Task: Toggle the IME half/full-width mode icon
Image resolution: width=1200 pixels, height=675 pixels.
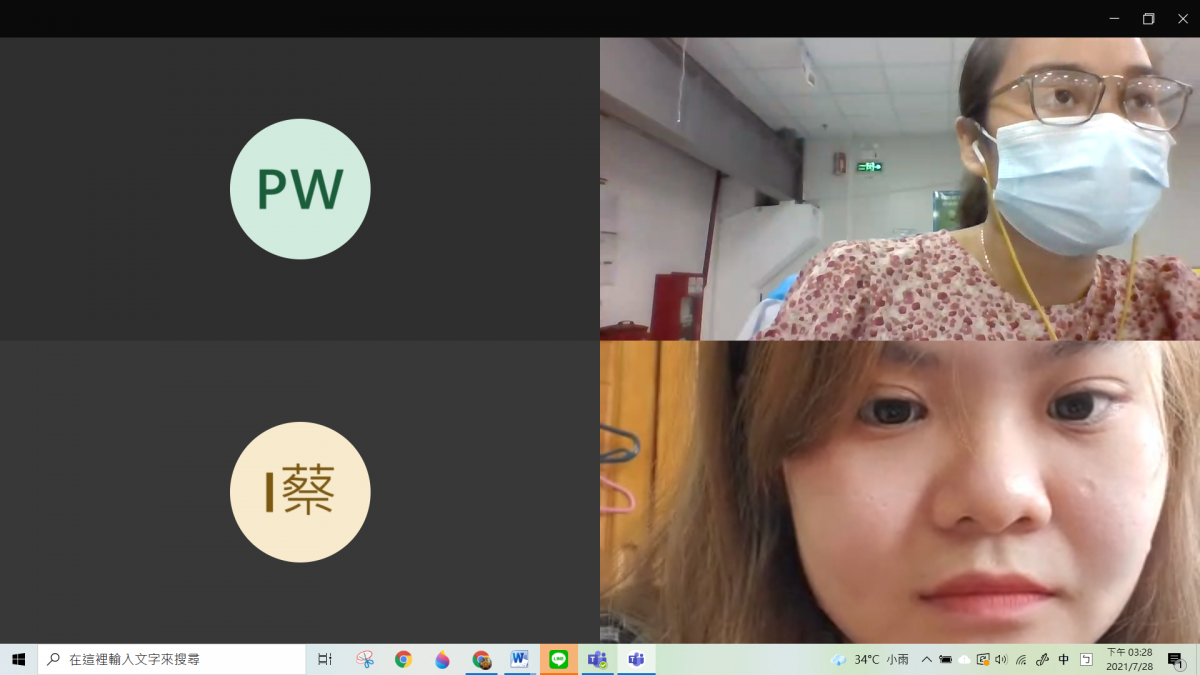Action: coord(1086,659)
